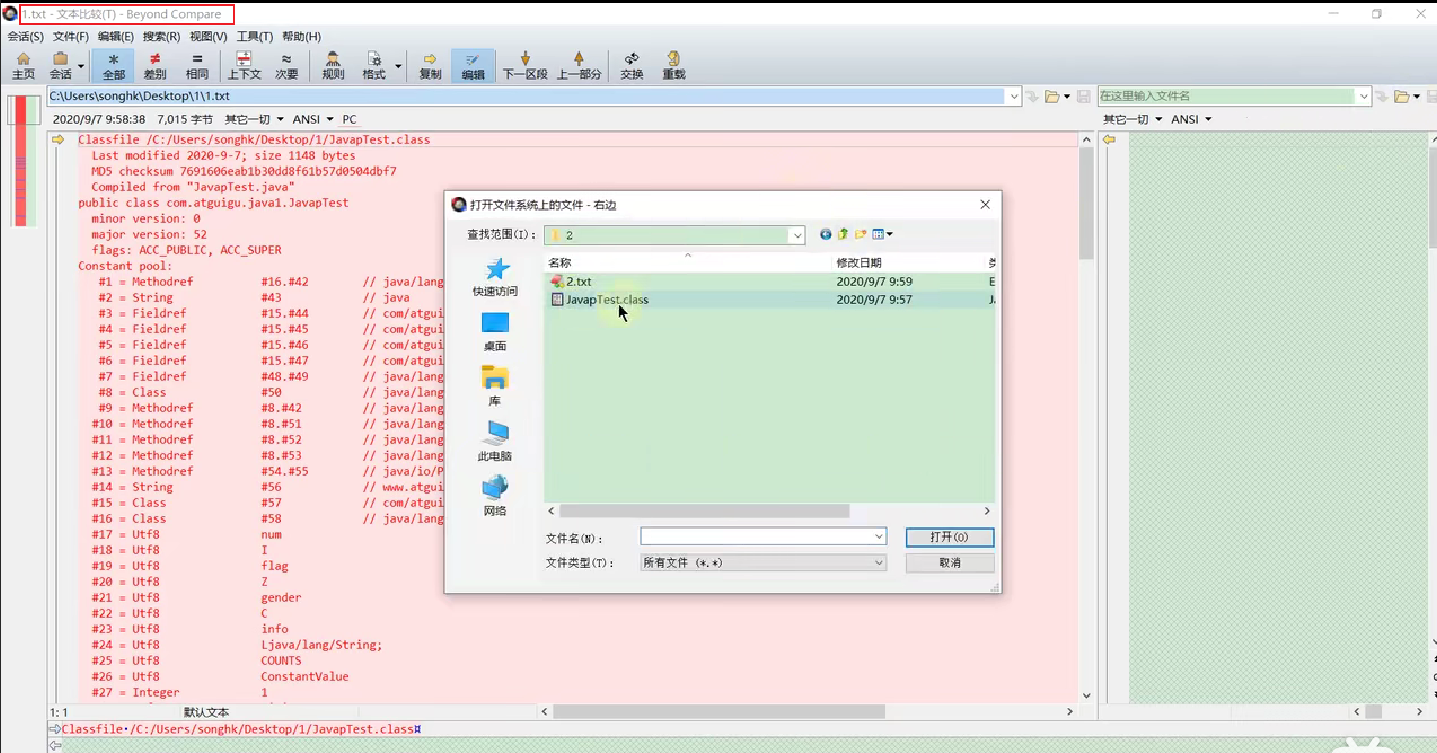
Task: Open the 工具(T) menu
Action: pyautogui.click(x=255, y=36)
